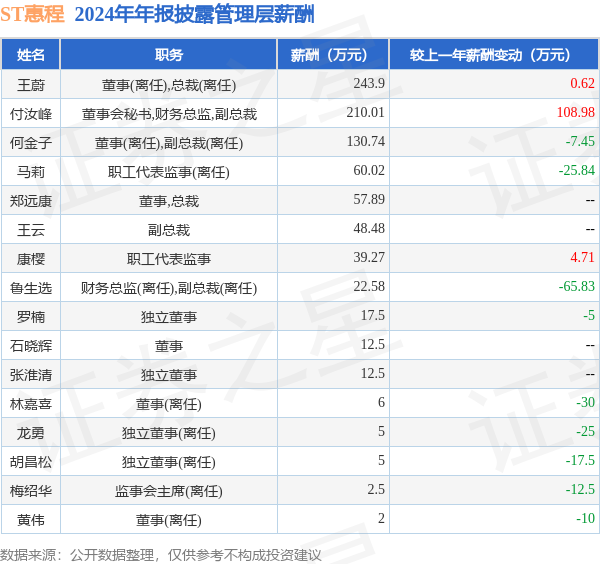The height and width of the screenshot is (564, 600).
Task: Click the salary change value 4.71
Action: click(x=582, y=258)
